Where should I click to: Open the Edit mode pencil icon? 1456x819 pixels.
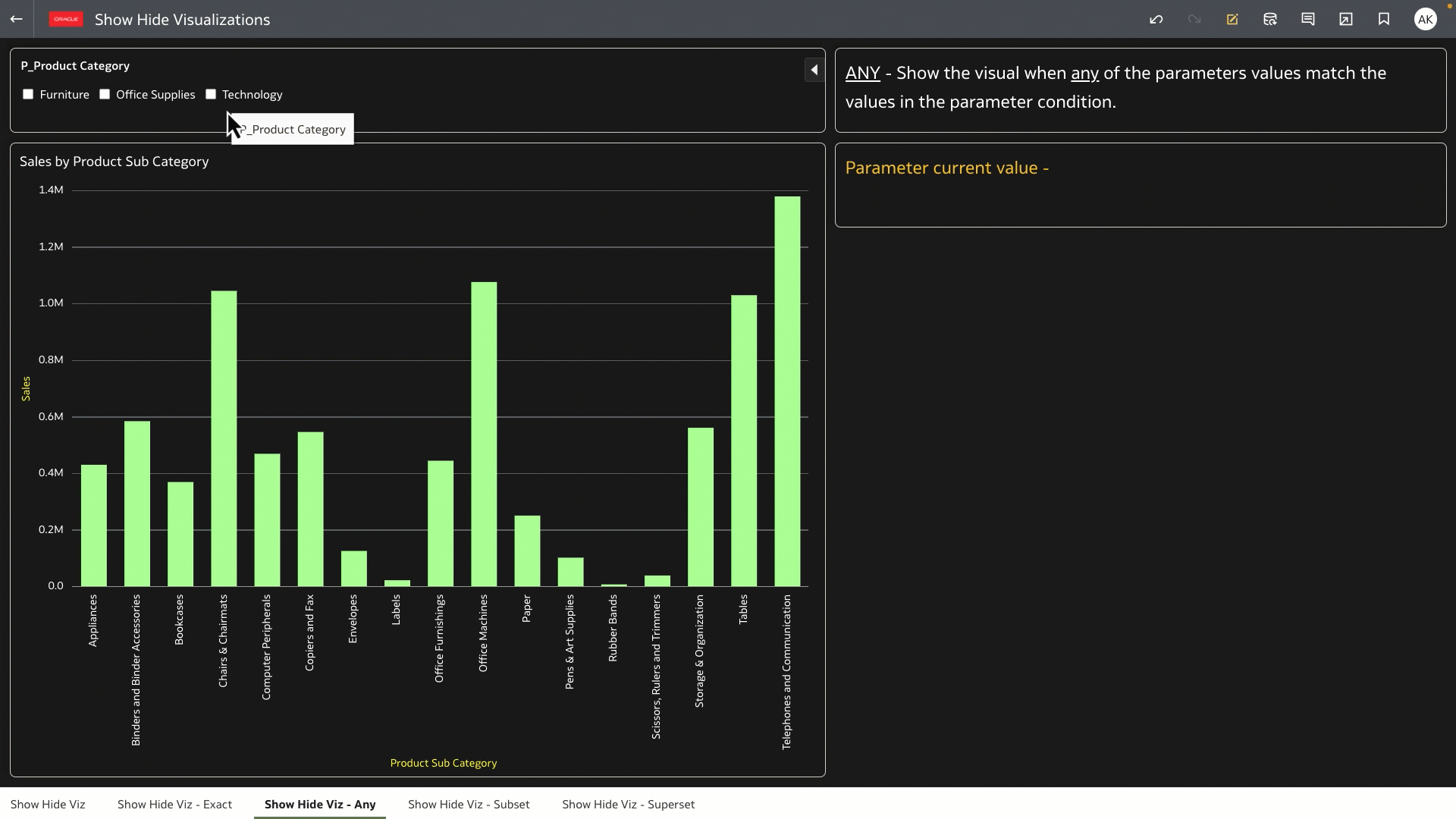click(x=1232, y=19)
